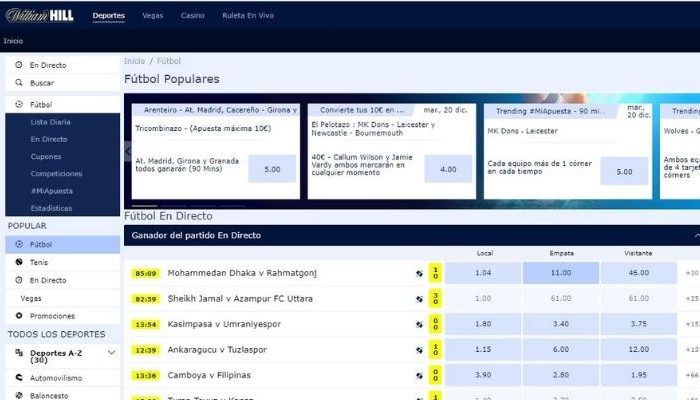The width and height of the screenshot is (700, 400).
Task: Click the Baloncesto ball icon
Action: 19,395
